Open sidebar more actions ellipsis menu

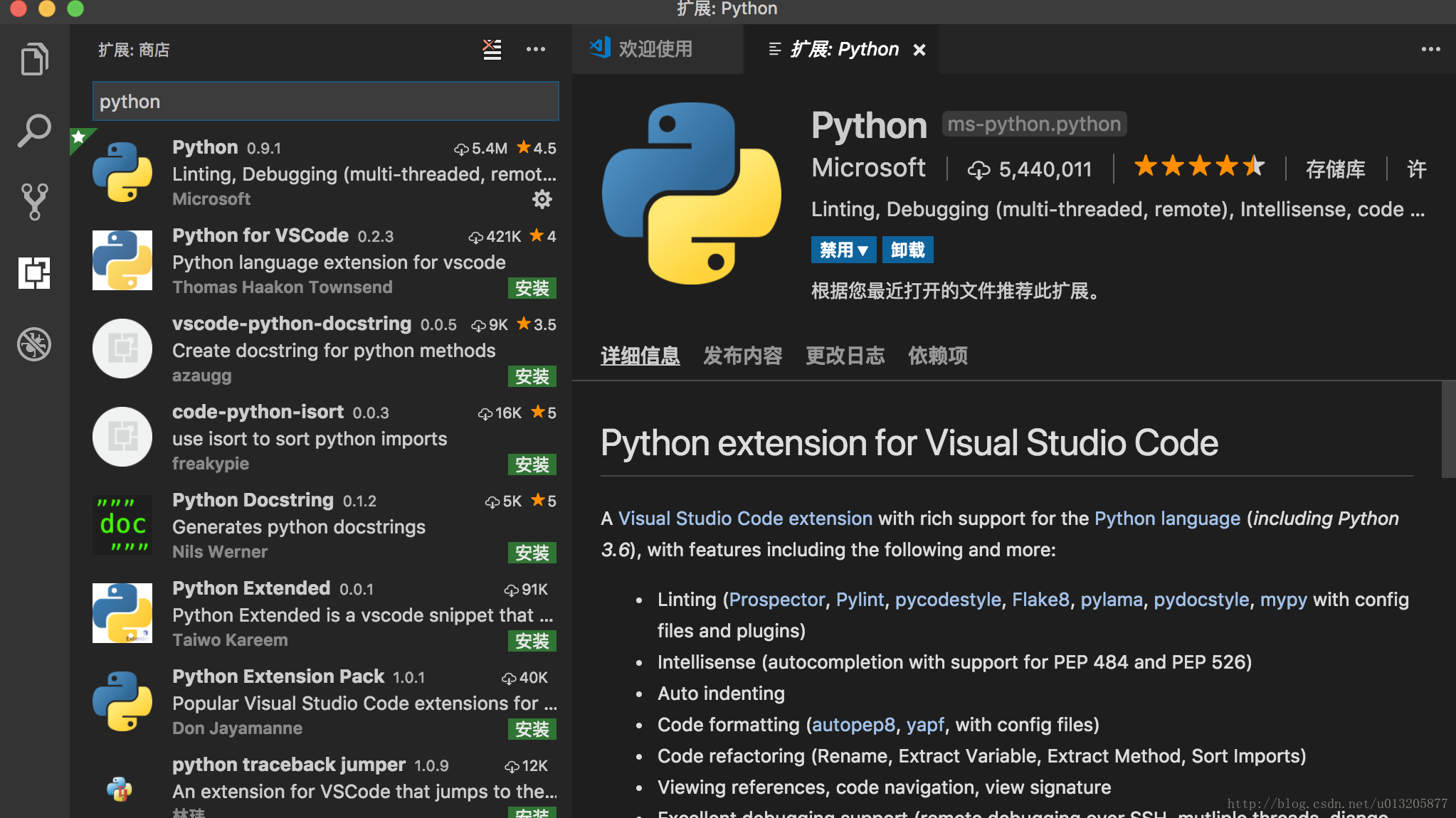(x=536, y=49)
